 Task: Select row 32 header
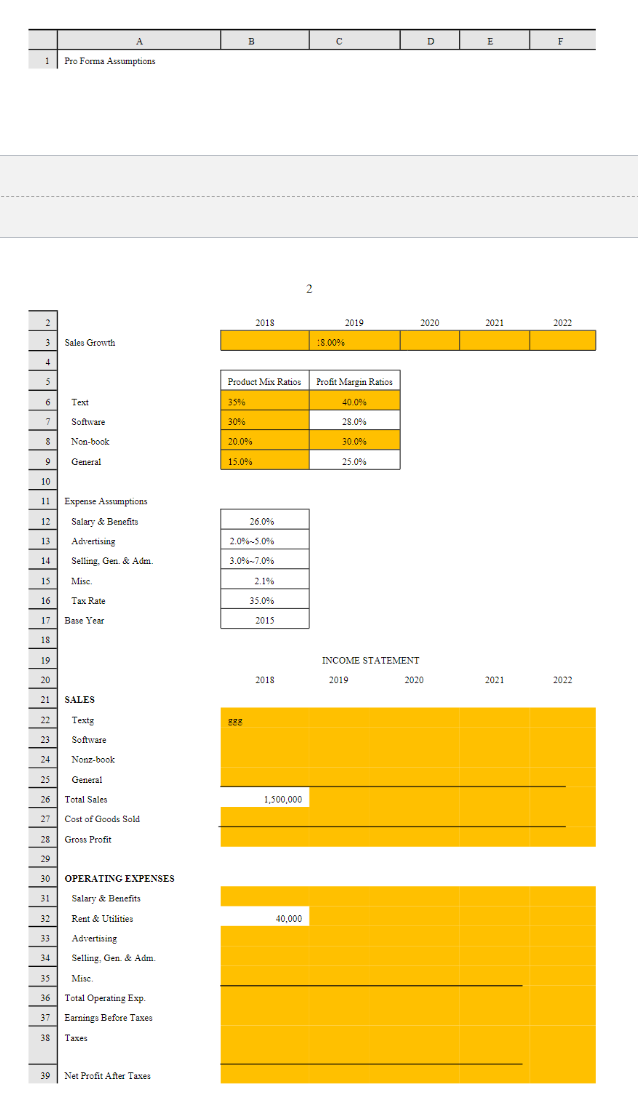coord(42,918)
